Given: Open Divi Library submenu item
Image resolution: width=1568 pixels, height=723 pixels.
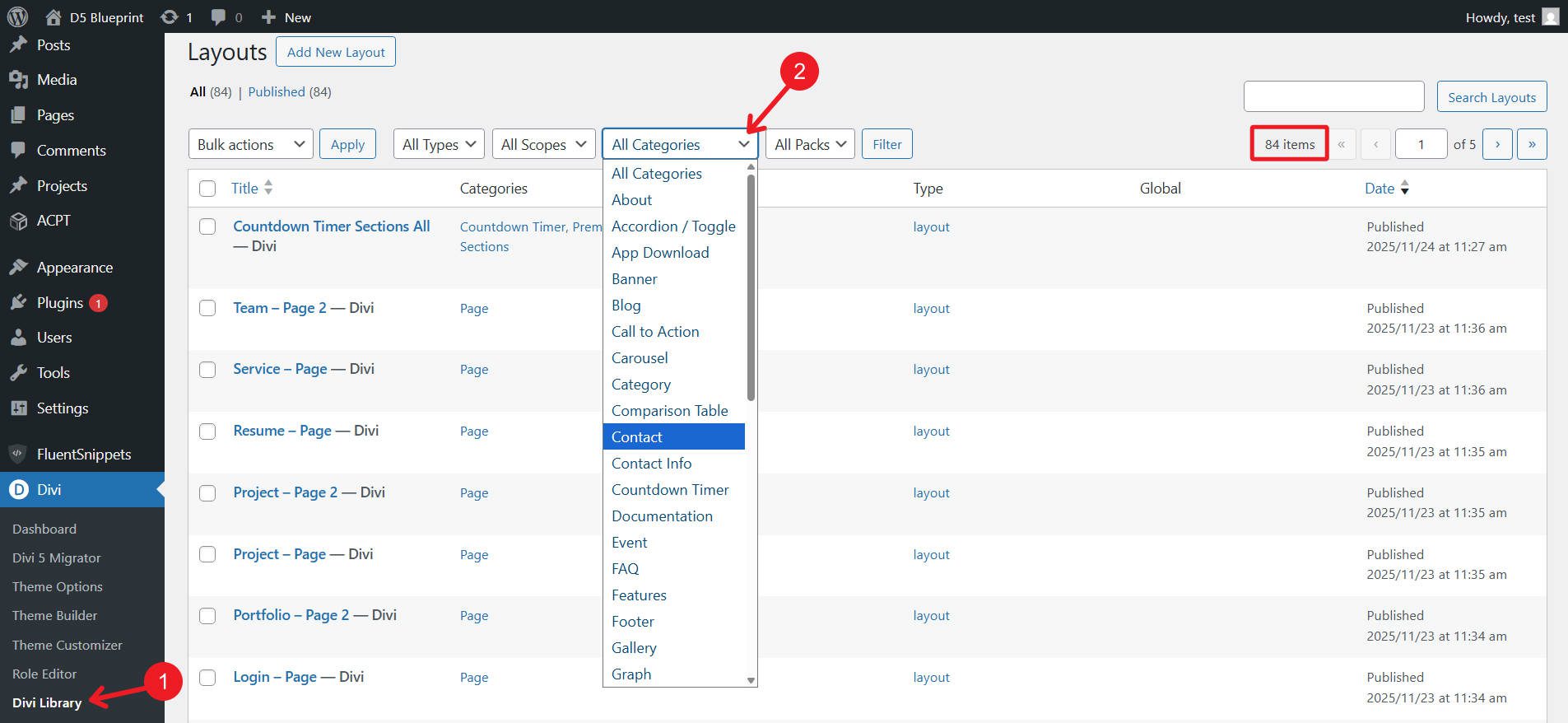Looking at the screenshot, I should tap(47, 702).
